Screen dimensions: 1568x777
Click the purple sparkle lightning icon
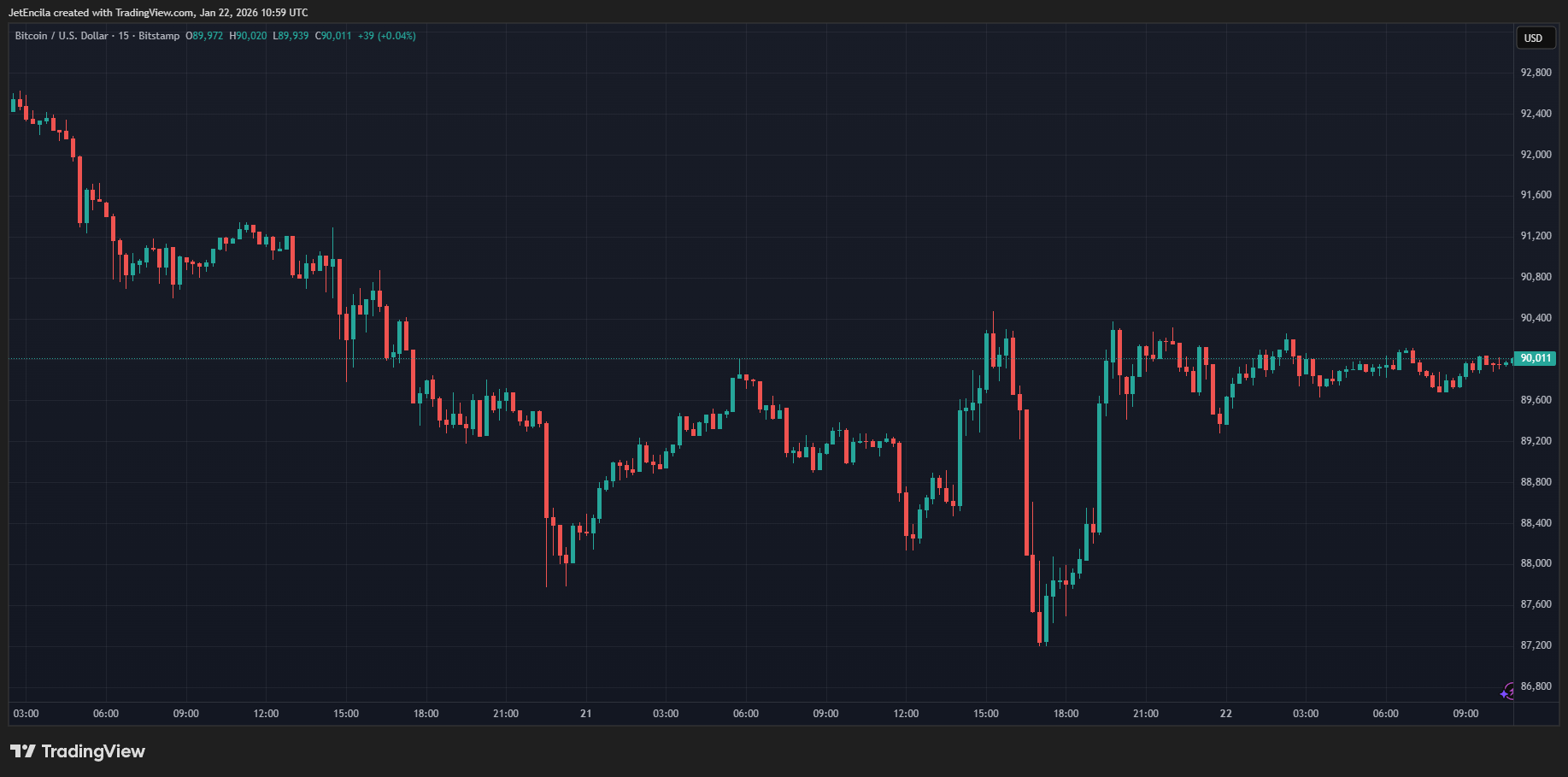point(1507,692)
